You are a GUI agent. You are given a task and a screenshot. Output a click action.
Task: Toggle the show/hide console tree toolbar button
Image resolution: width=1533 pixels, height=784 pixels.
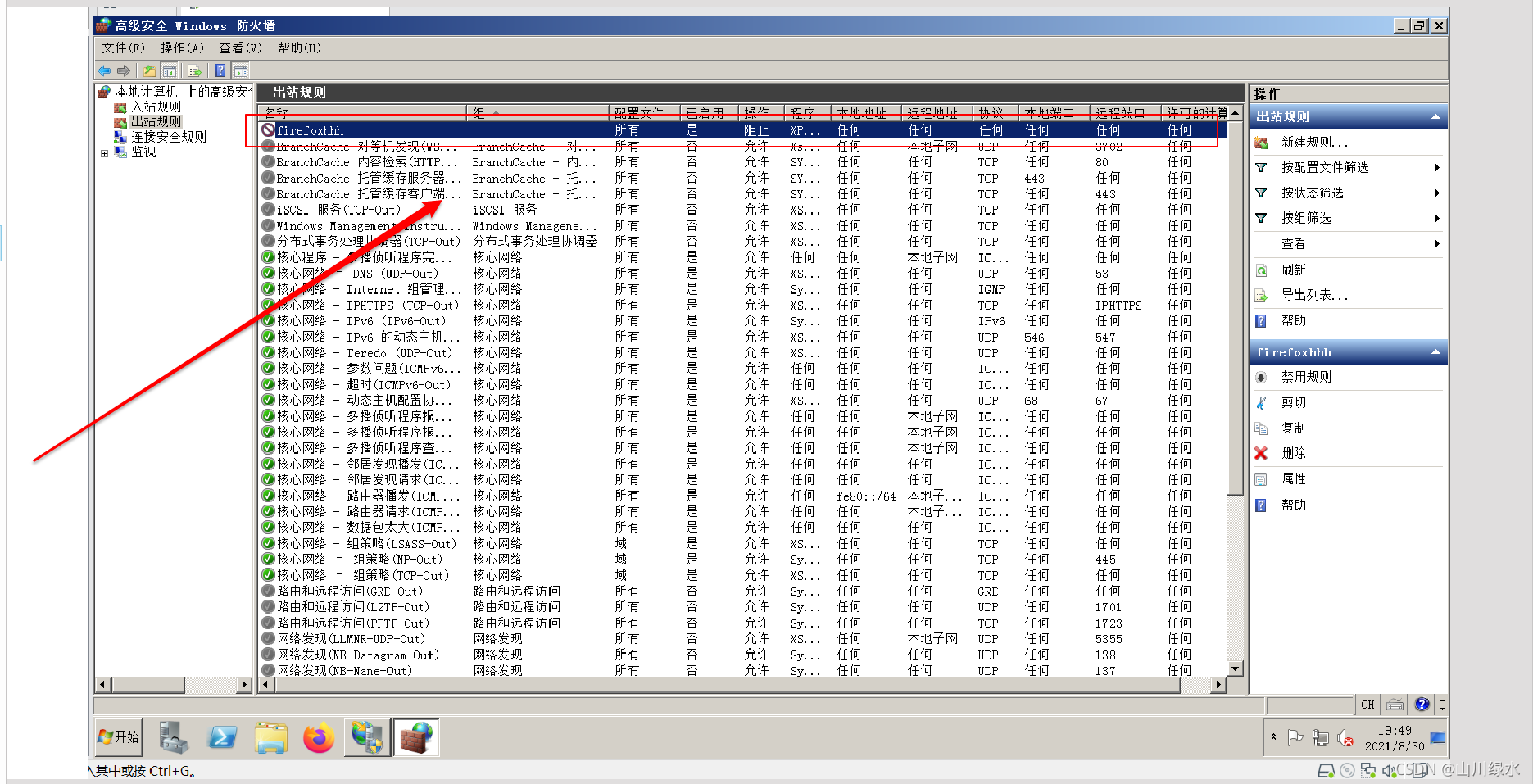170,71
